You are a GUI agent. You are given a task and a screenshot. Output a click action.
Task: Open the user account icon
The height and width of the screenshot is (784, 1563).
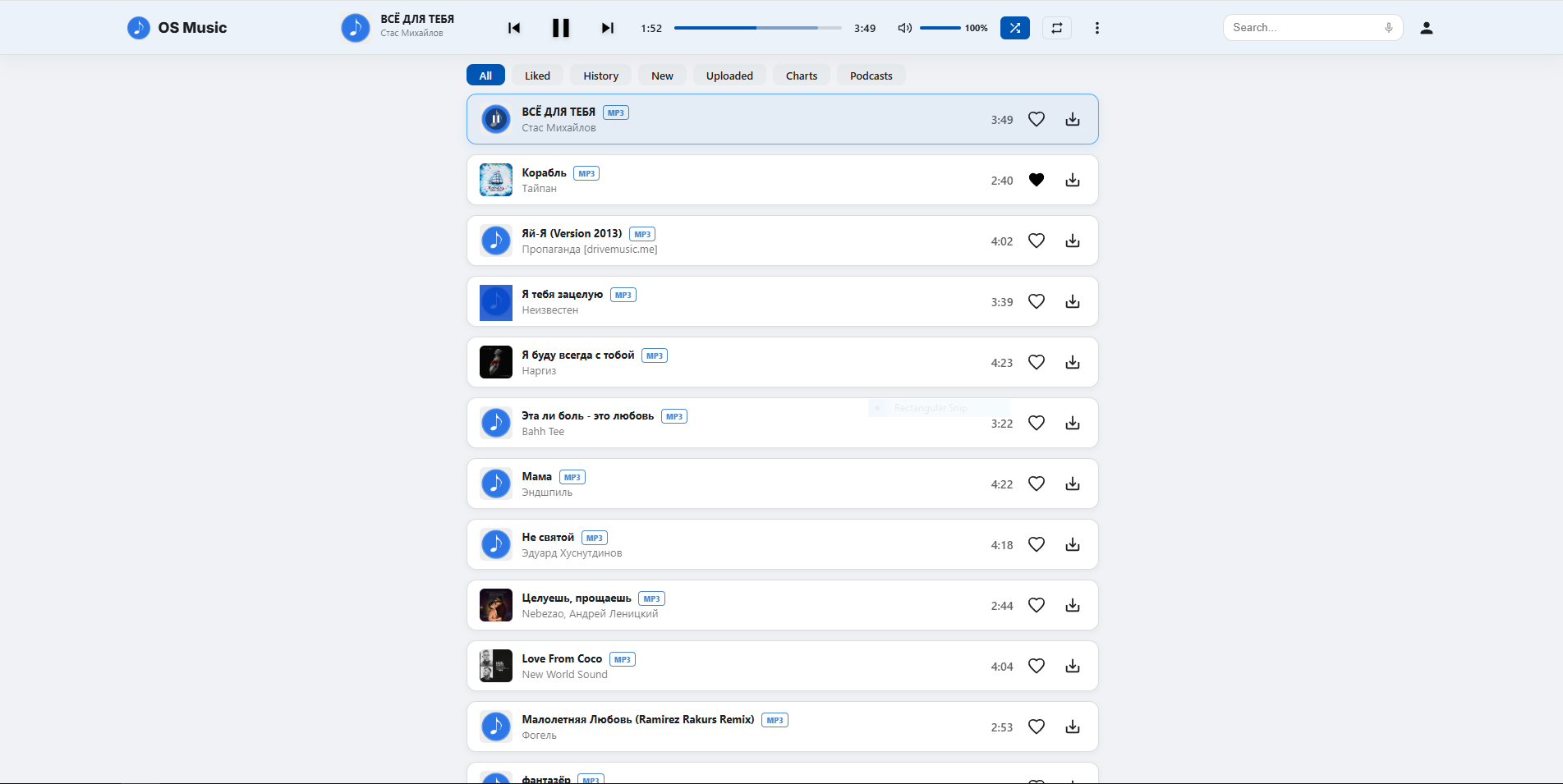point(1427,28)
